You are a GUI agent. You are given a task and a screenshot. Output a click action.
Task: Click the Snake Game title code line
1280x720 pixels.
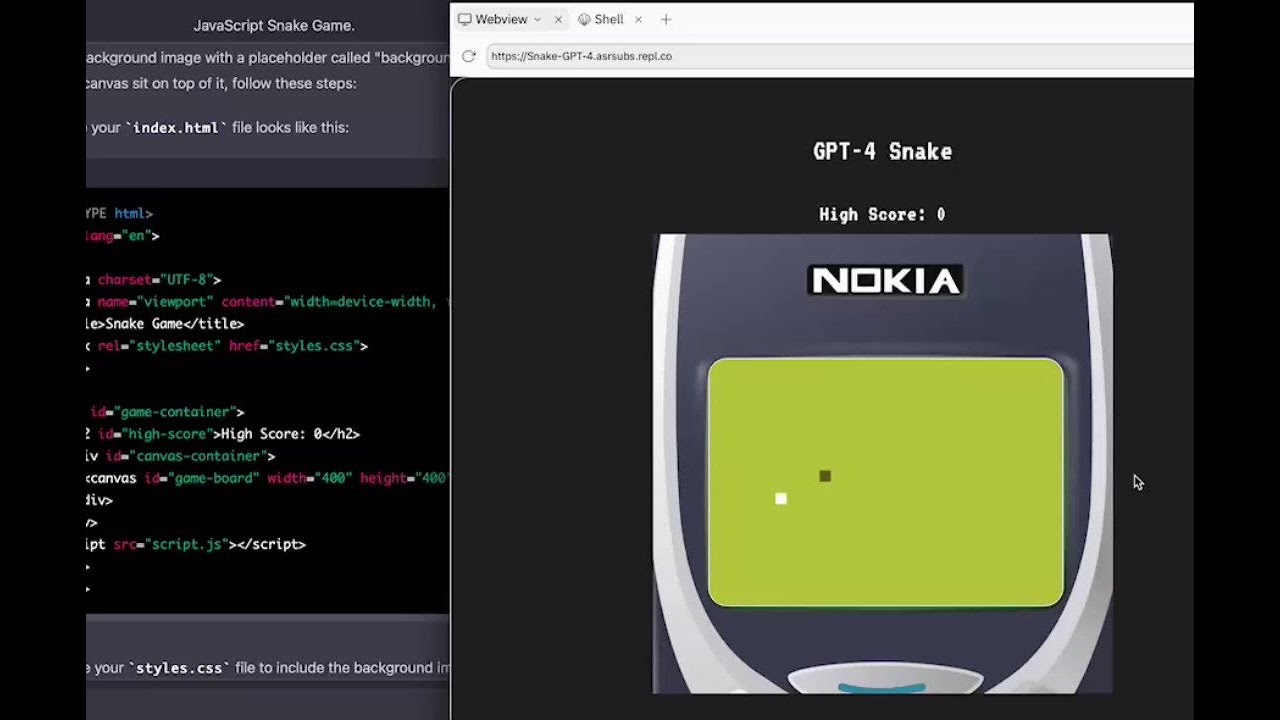click(165, 324)
